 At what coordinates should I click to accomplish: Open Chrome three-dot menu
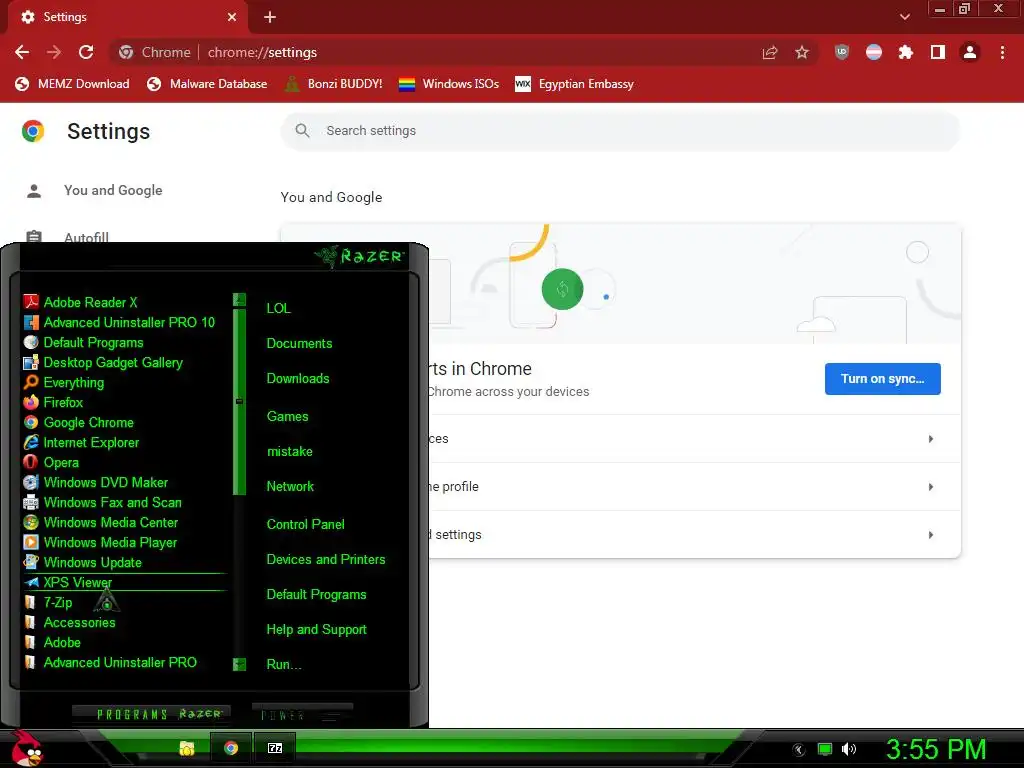(x=1002, y=52)
